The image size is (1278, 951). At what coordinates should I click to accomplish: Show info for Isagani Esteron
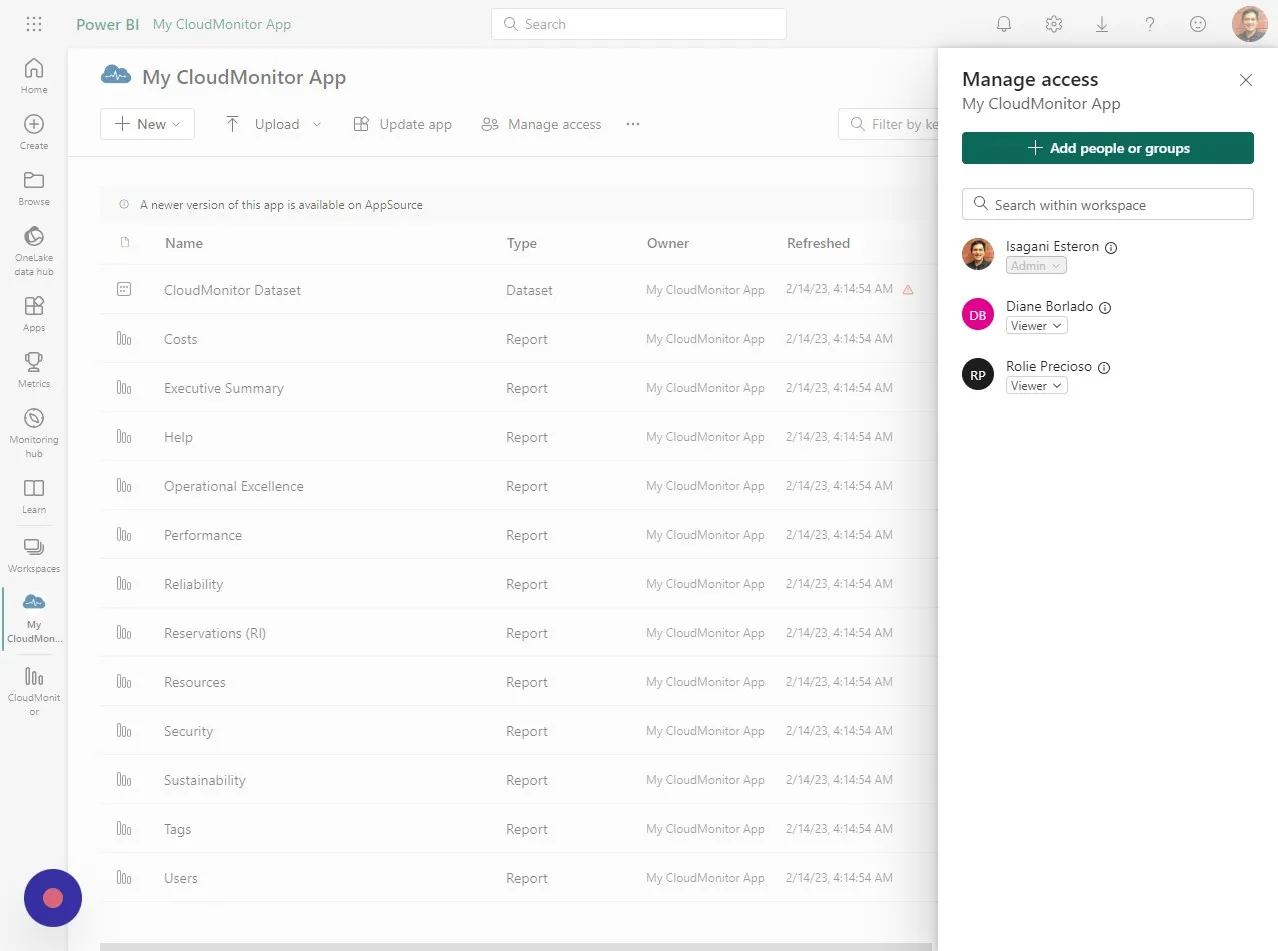[1111, 247]
